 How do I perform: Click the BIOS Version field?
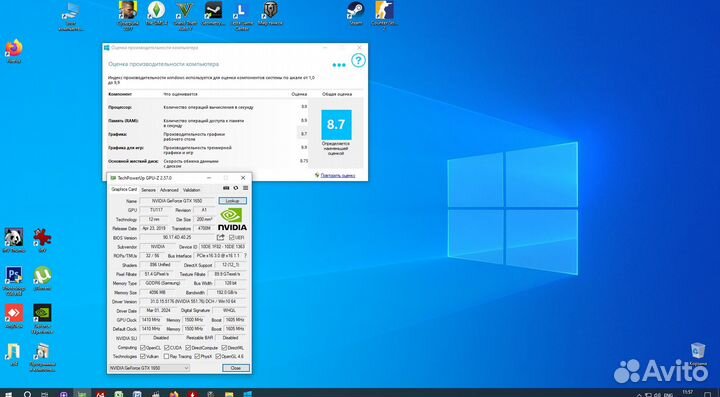click(177, 237)
